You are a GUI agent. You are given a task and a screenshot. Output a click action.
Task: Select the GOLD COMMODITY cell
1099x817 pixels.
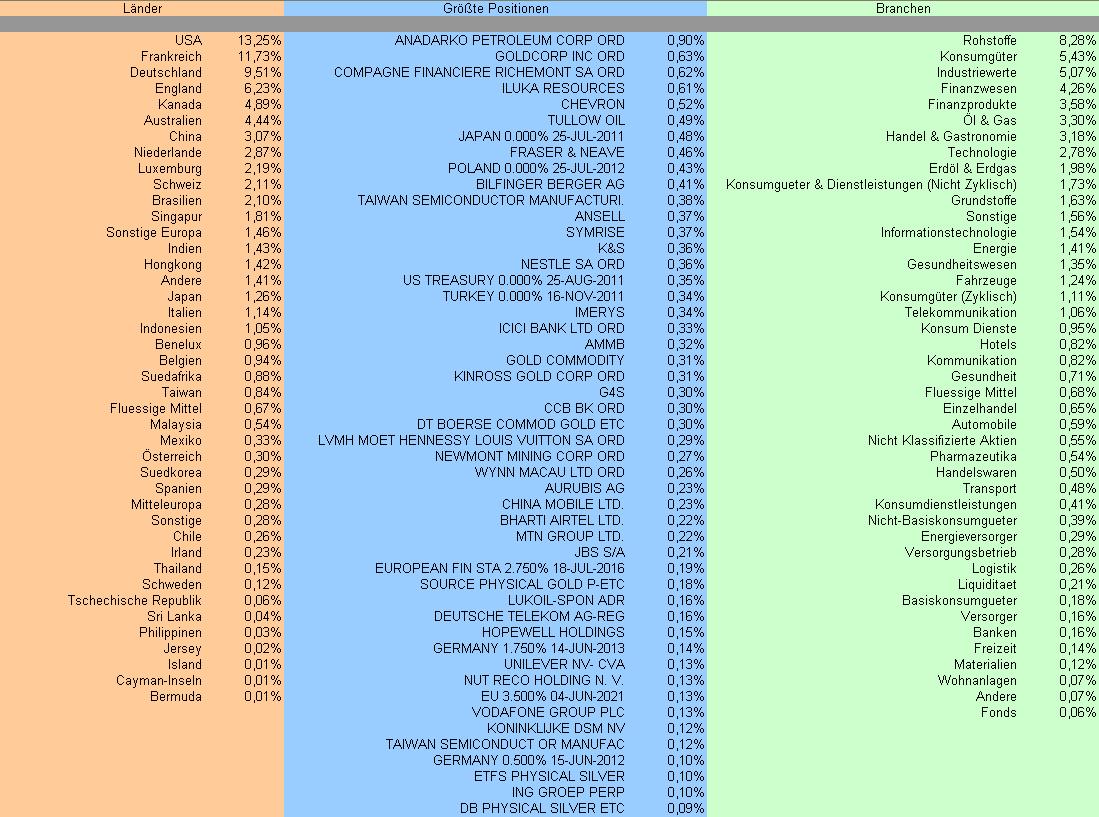[565, 361]
